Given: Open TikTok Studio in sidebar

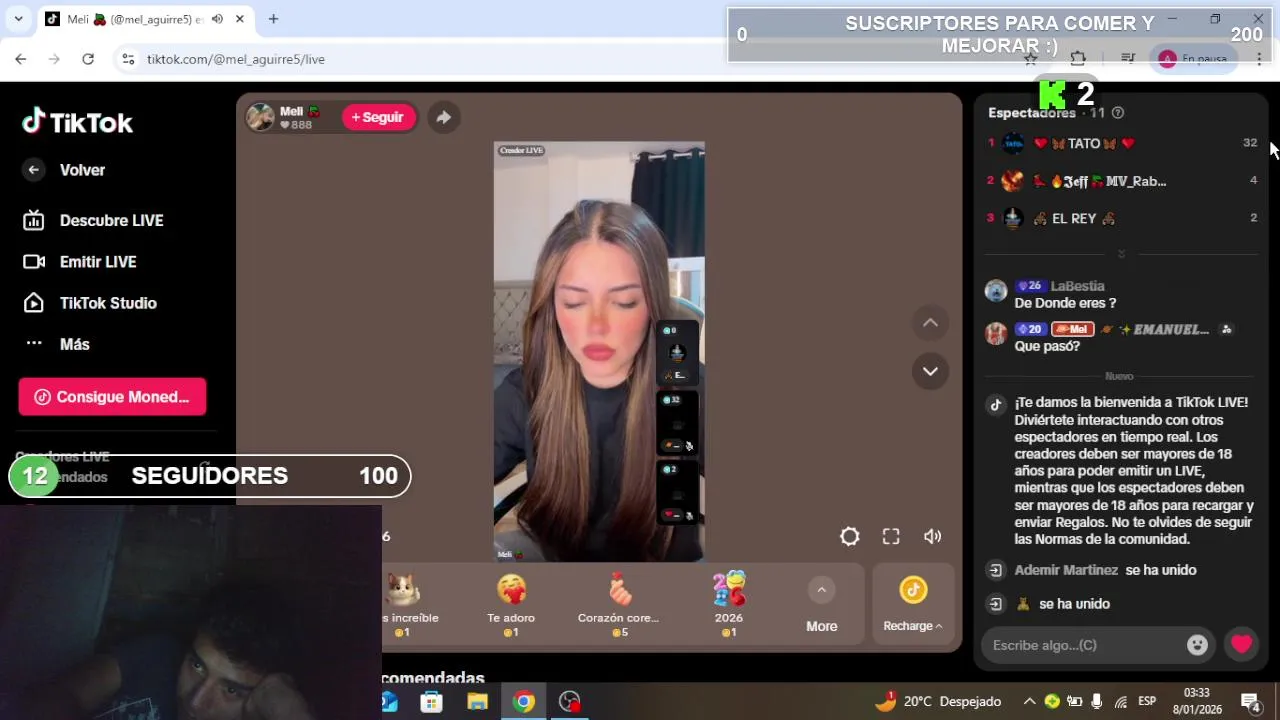Looking at the screenshot, I should tap(90, 303).
